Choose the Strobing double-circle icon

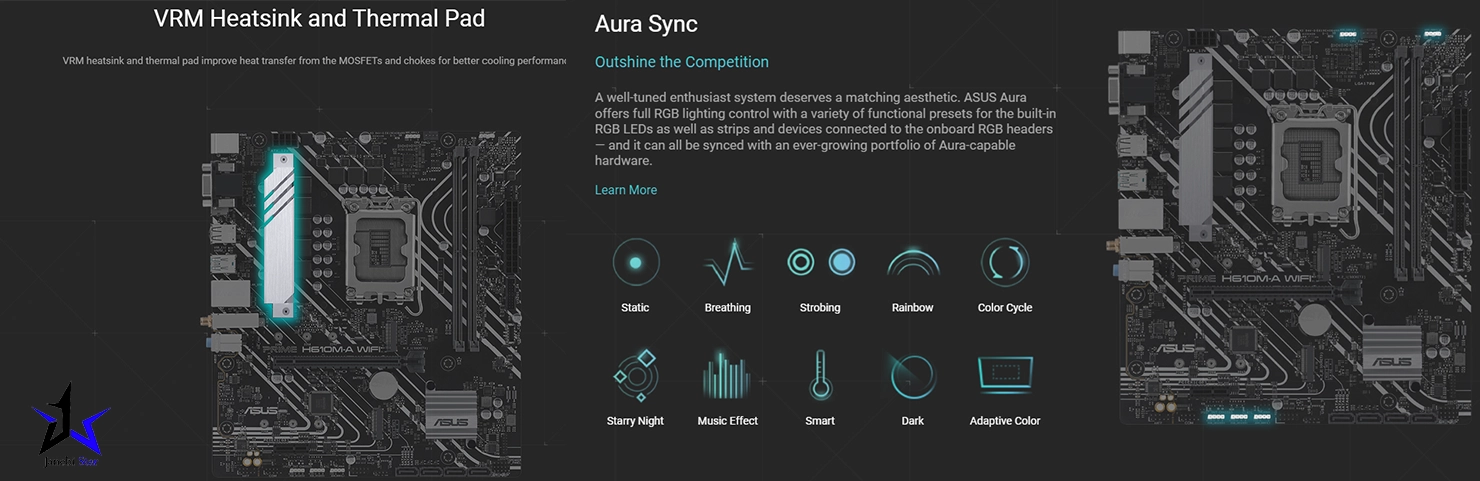(820, 263)
